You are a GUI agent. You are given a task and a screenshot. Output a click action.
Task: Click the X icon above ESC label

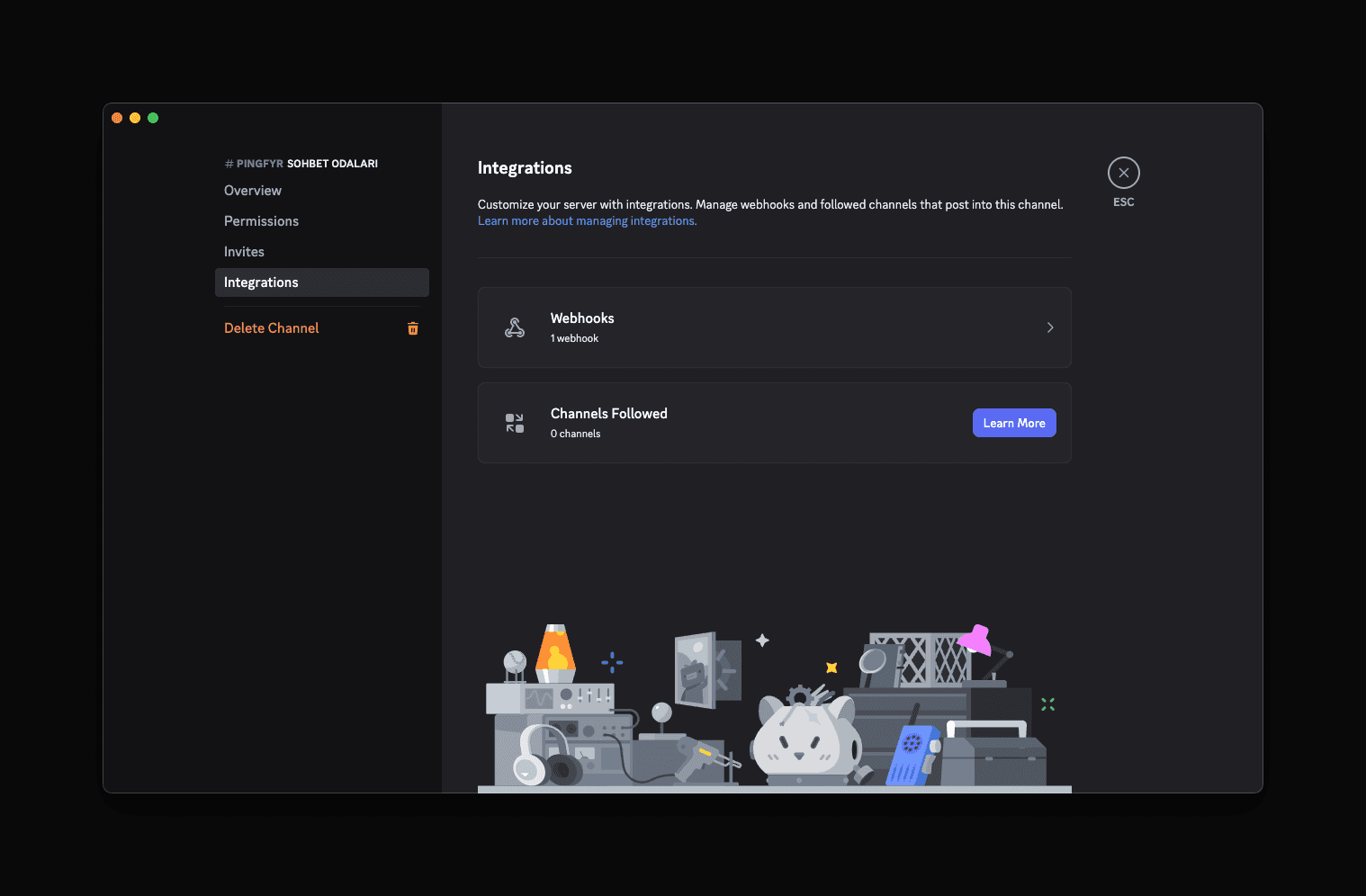[x=1123, y=172]
